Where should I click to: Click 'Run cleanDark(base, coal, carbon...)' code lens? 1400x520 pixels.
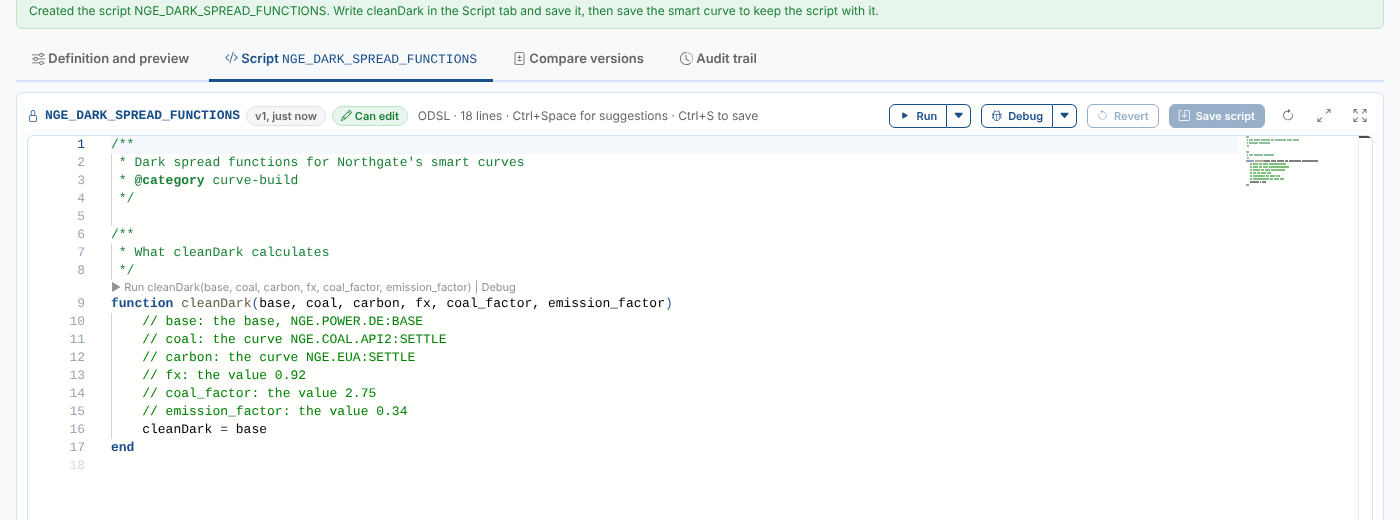pyautogui.click(x=291, y=287)
